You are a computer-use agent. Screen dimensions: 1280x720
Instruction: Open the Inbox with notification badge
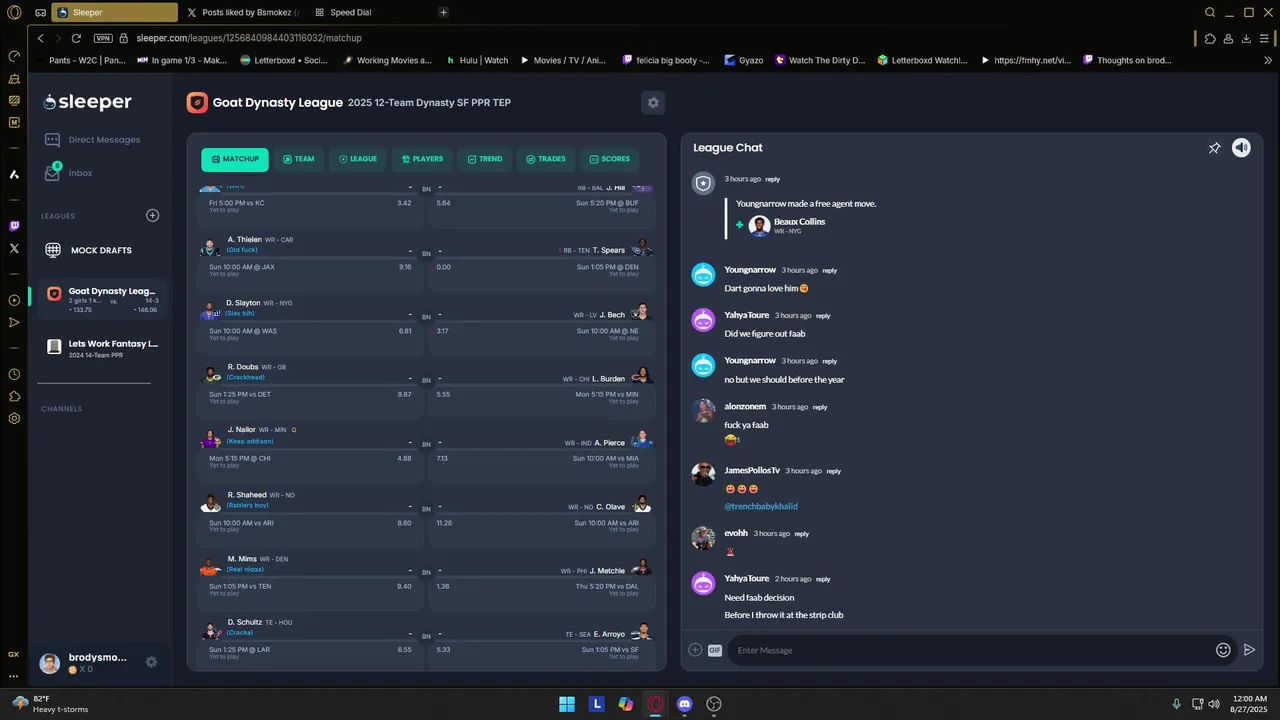[68, 173]
